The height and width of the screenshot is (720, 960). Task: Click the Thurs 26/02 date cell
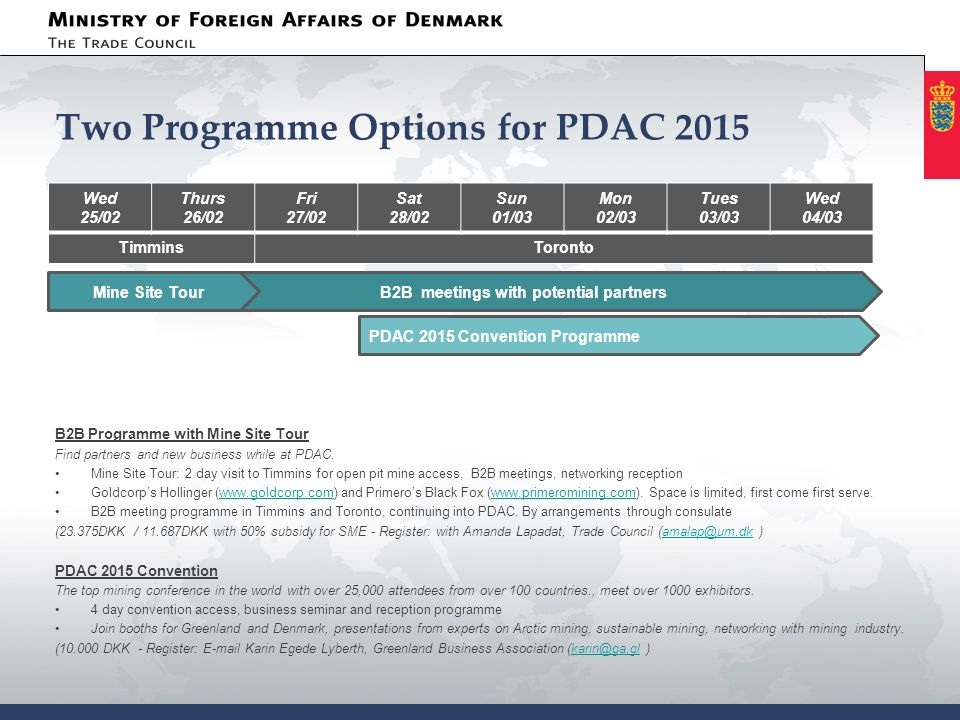[203, 208]
